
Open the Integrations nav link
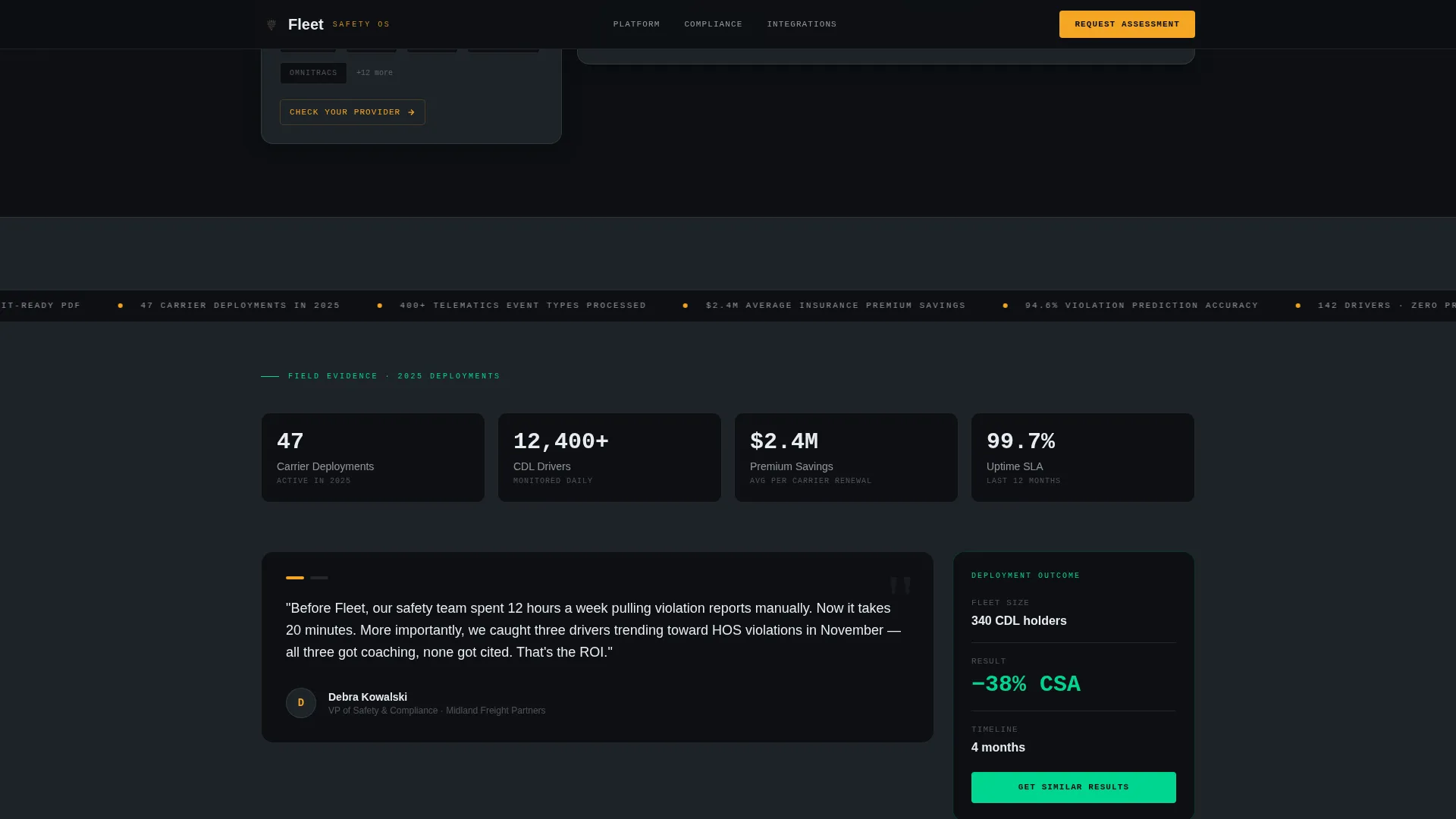[802, 24]
